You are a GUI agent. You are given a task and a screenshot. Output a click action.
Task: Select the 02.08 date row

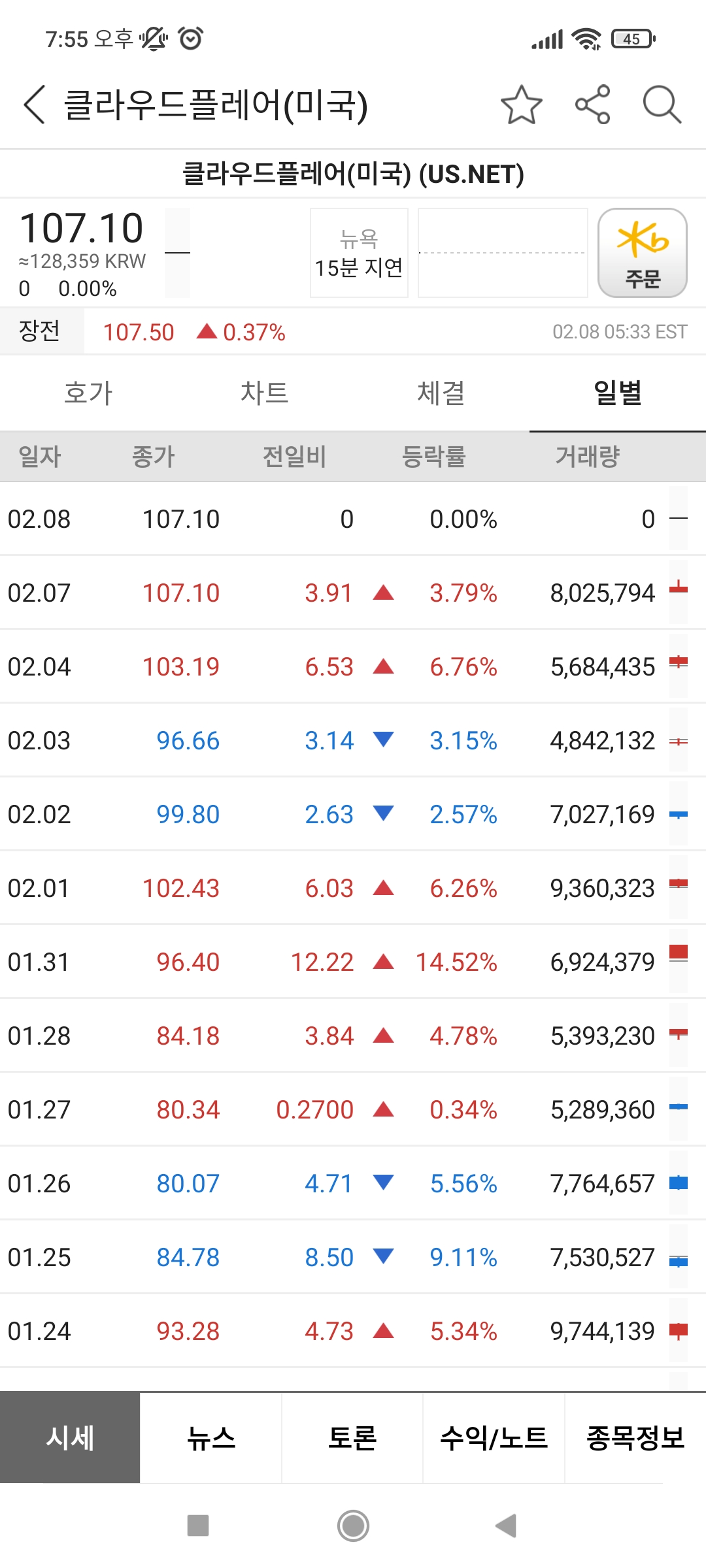[353, 519]
